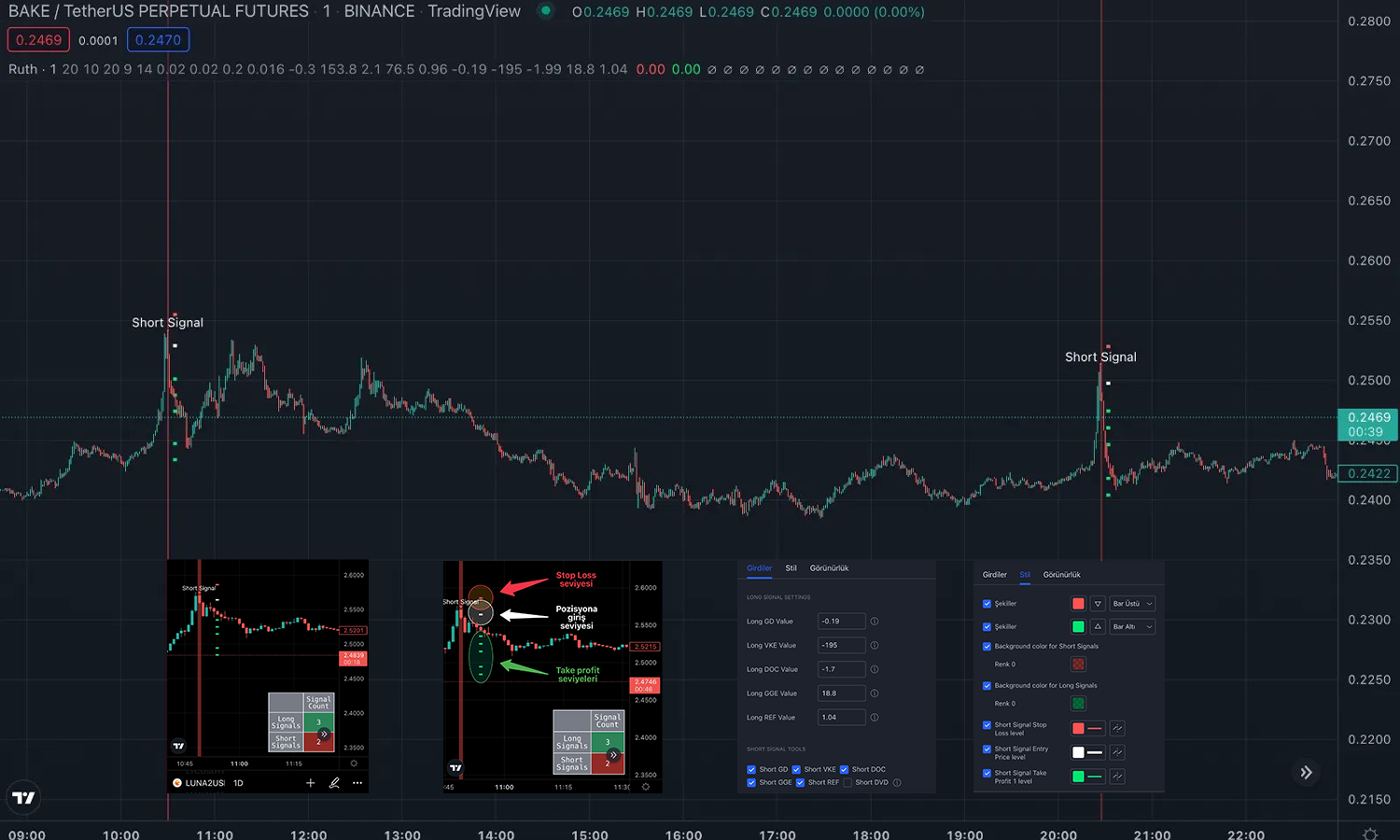Image resolution: width=1400 pixels, height=840 pixels.
Task: Uncheck Background color for Short Signals
Action: 987,647
